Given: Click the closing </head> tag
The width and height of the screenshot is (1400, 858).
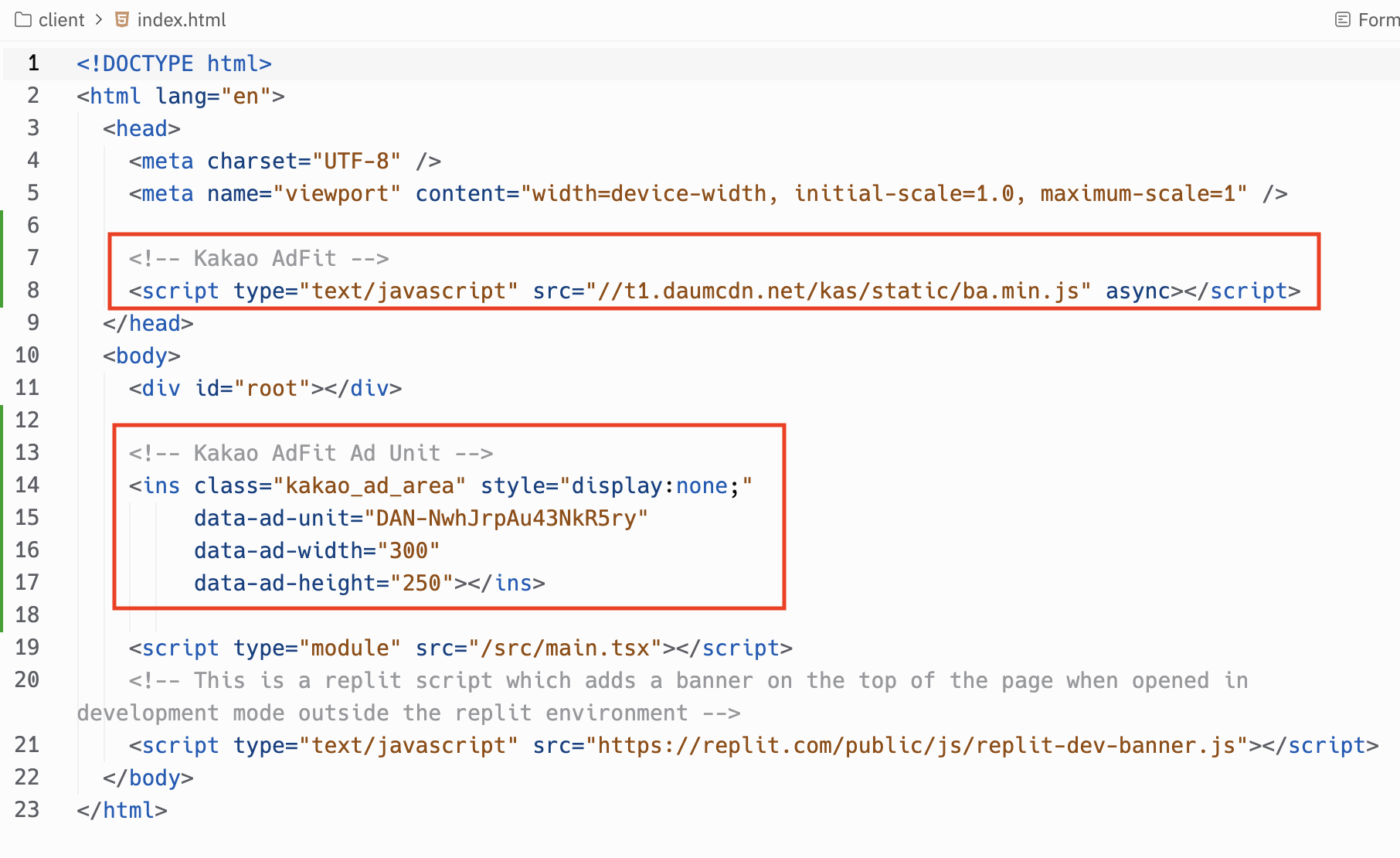Looking at the screenshot, I should click(148, 323).
